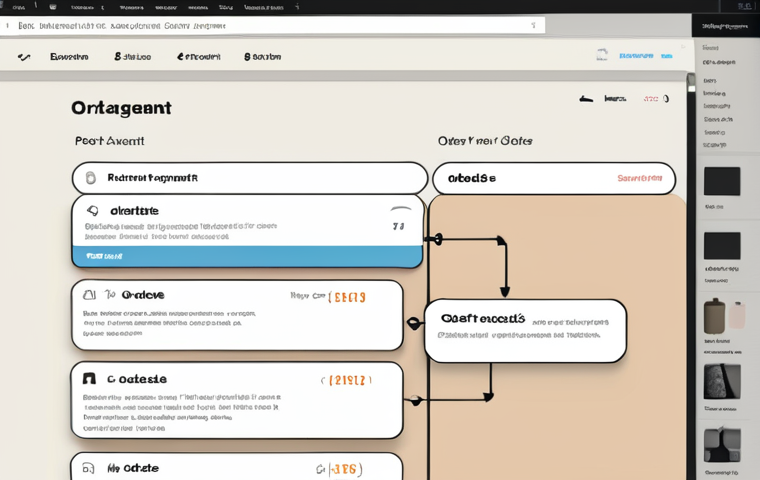Select the otedSs pill field
This screenshot has height=480, width=760.
click(x=554, y=178)
